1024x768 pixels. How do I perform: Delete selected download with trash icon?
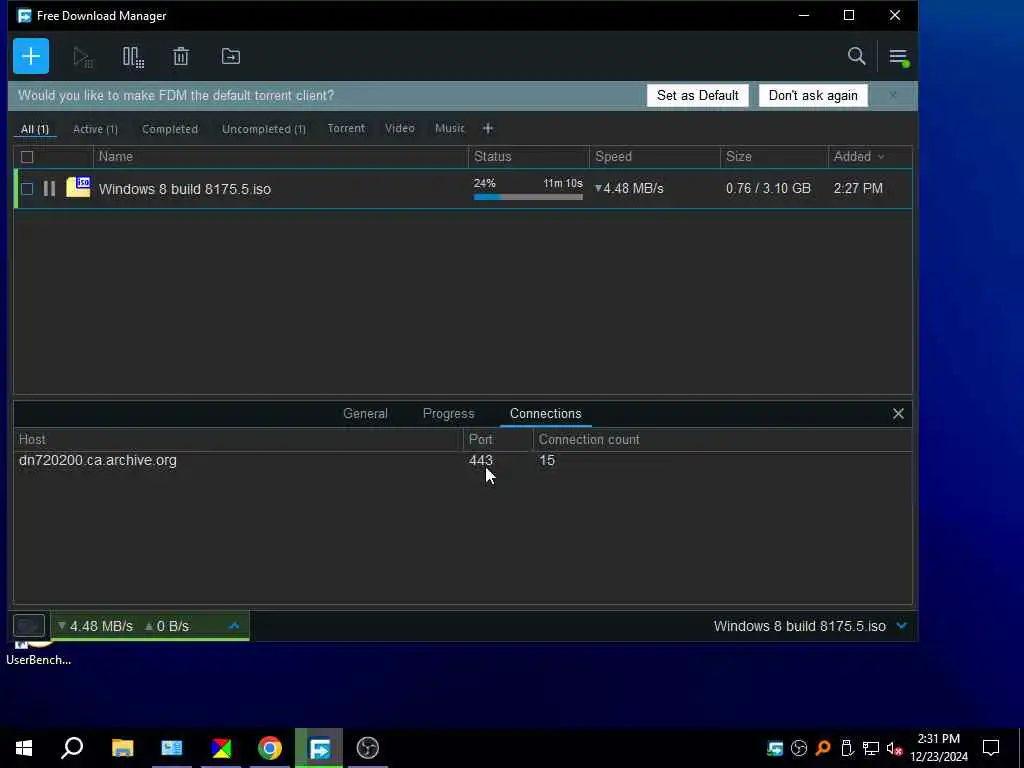tap(181, 56)
